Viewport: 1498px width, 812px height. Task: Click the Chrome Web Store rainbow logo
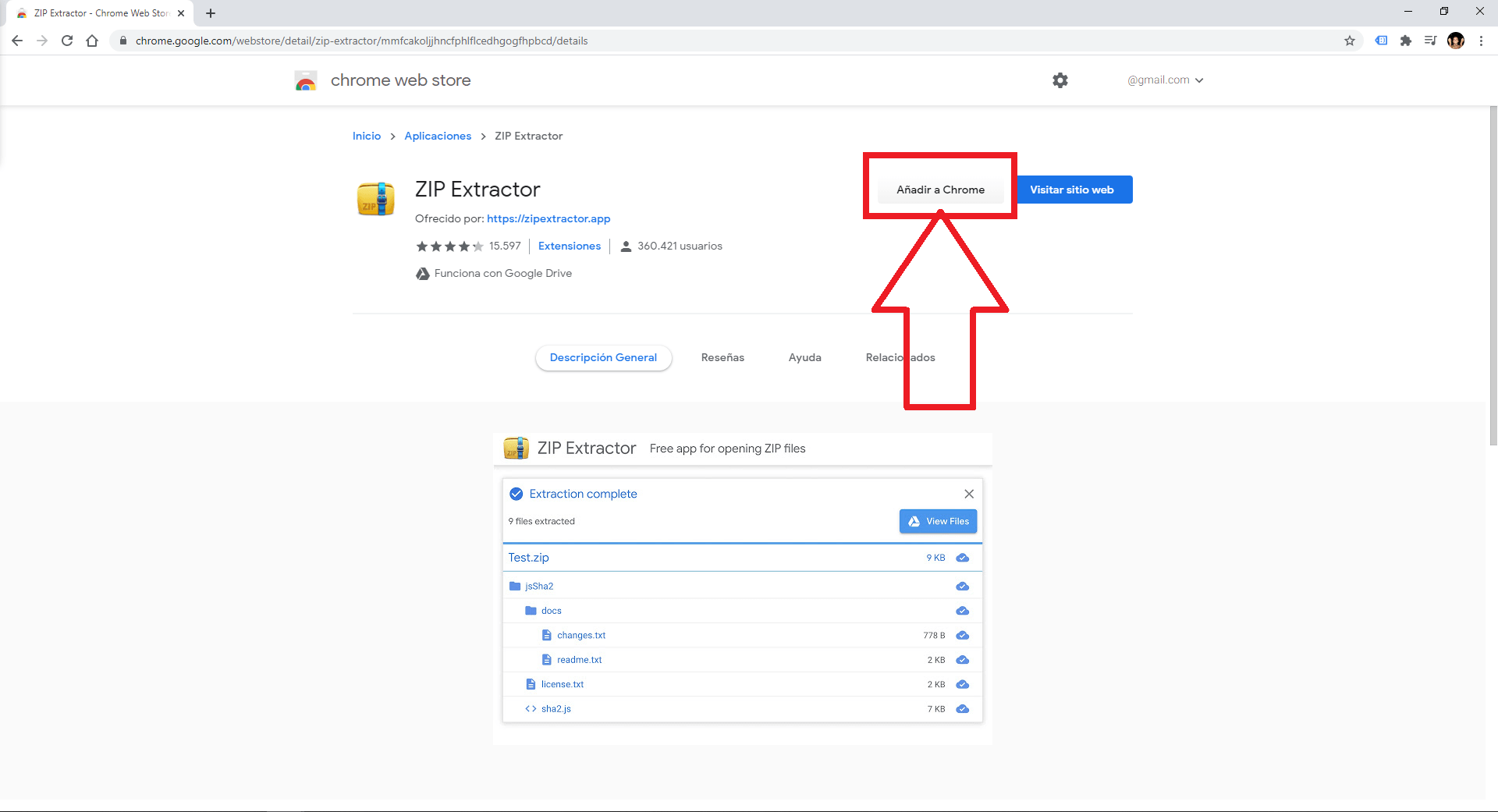pyautogui.click(x=306, y=80)
